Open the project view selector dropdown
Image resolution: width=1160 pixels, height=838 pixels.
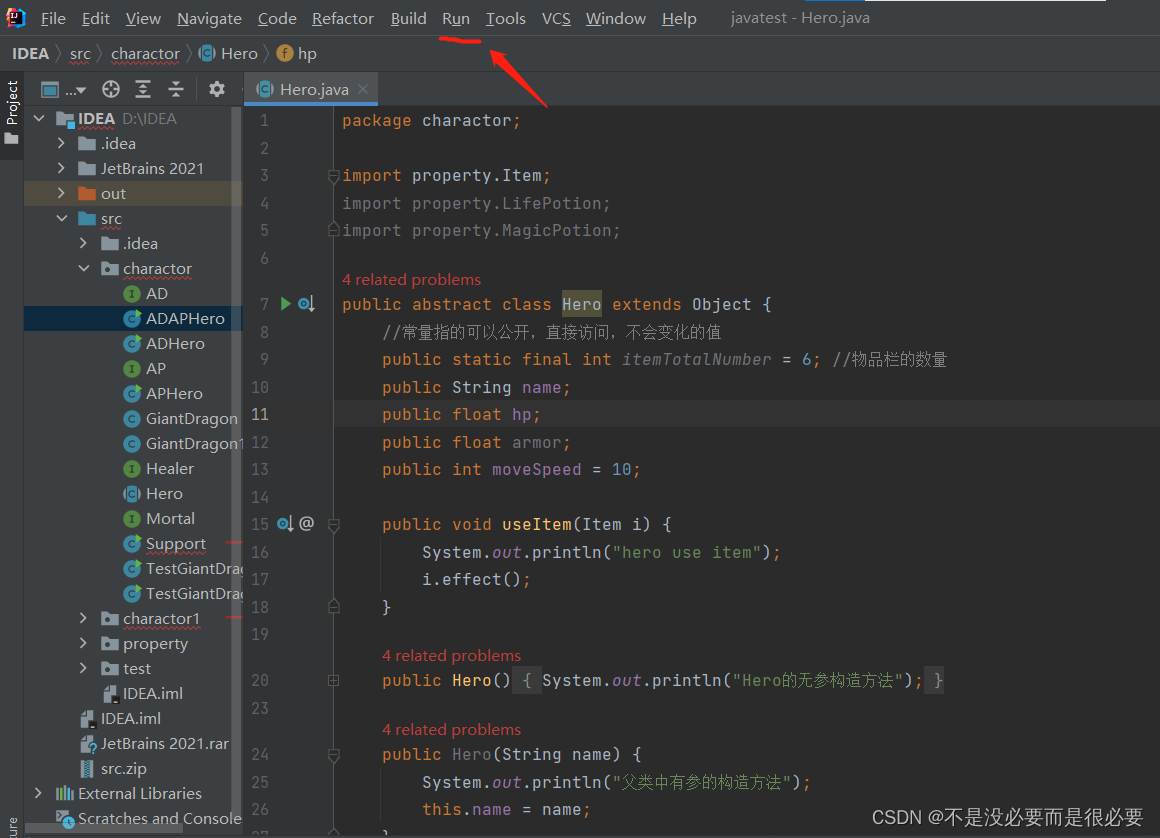(64, 90)
